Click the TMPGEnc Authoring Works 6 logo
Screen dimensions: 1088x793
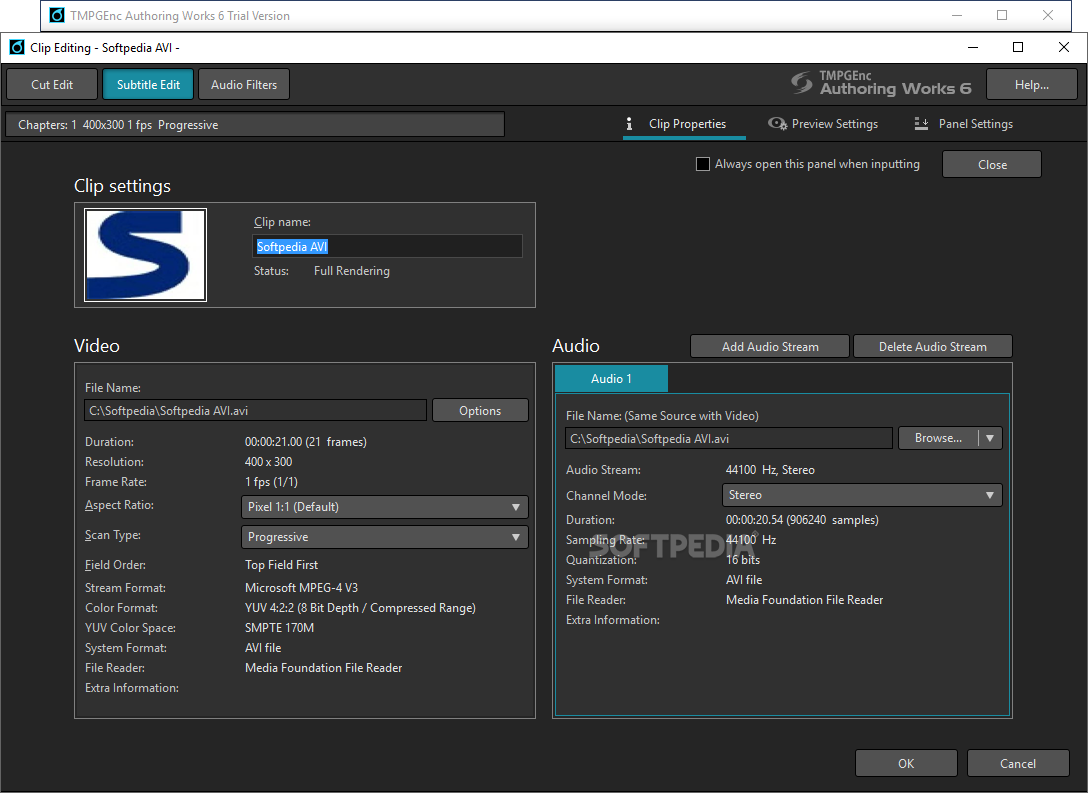[881, 83]
